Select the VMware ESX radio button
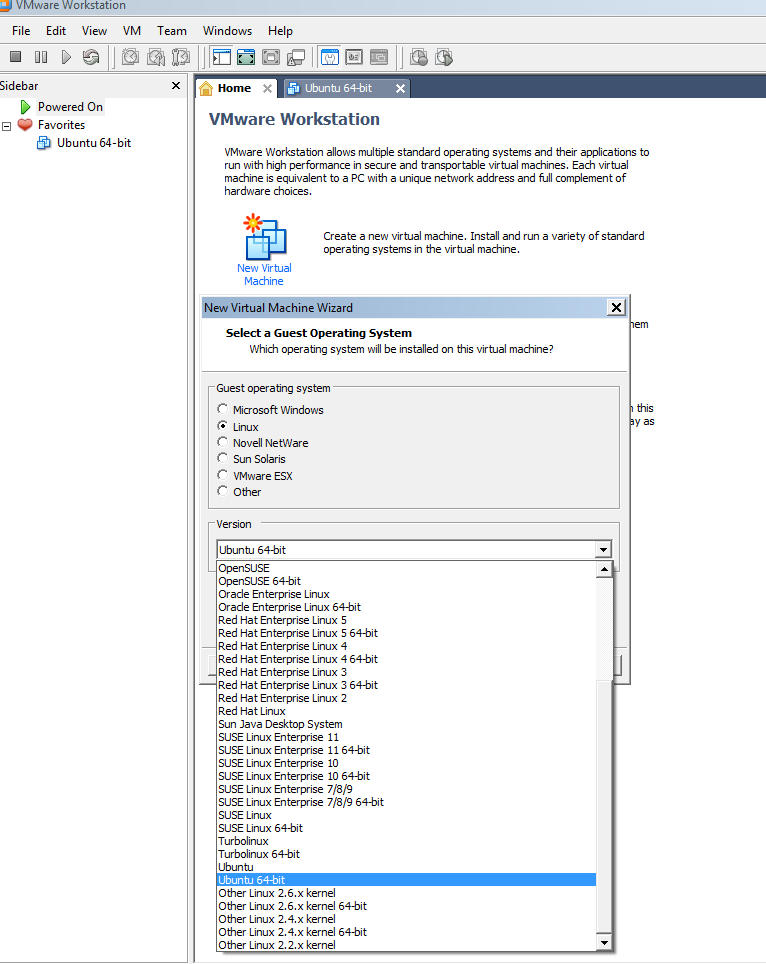This screenshot has width=766, height=964. coord(223,476)
